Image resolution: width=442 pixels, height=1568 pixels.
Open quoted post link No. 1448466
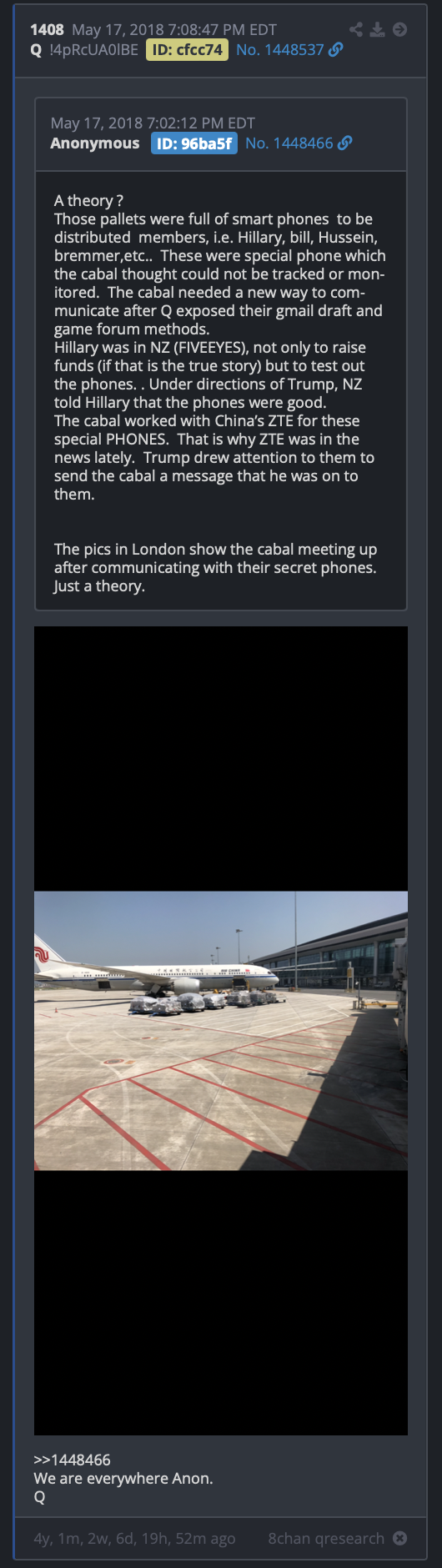click(289, 143)
